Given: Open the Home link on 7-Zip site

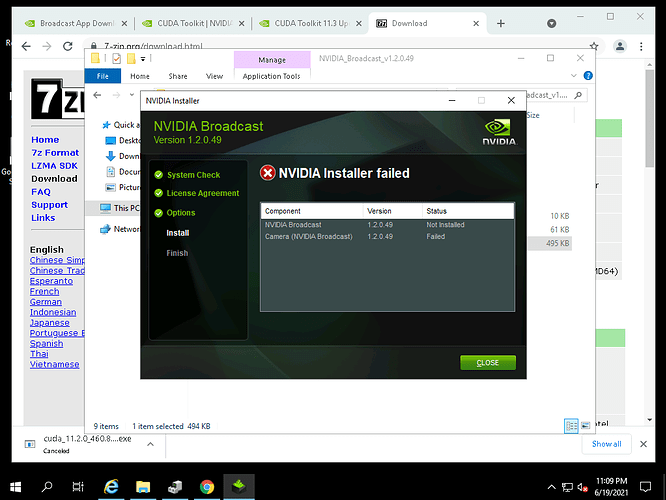Looking at the screenshot, I should coord(45,139).
